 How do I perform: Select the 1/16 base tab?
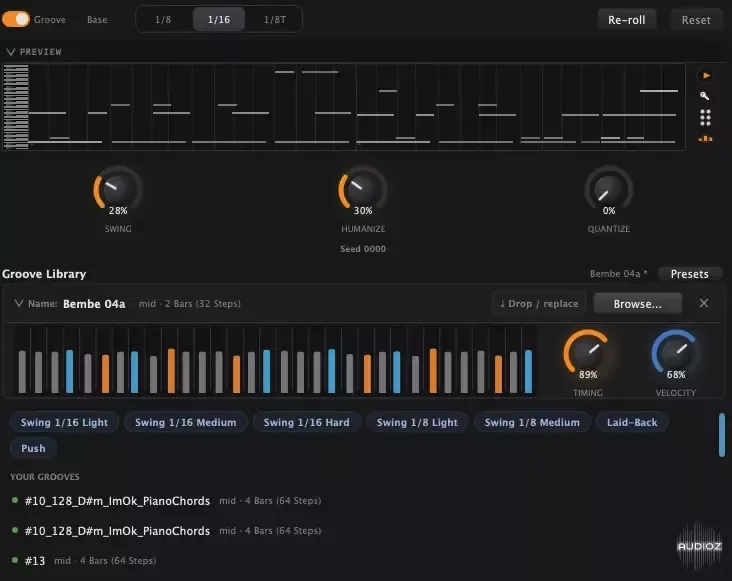click(218, 20)
